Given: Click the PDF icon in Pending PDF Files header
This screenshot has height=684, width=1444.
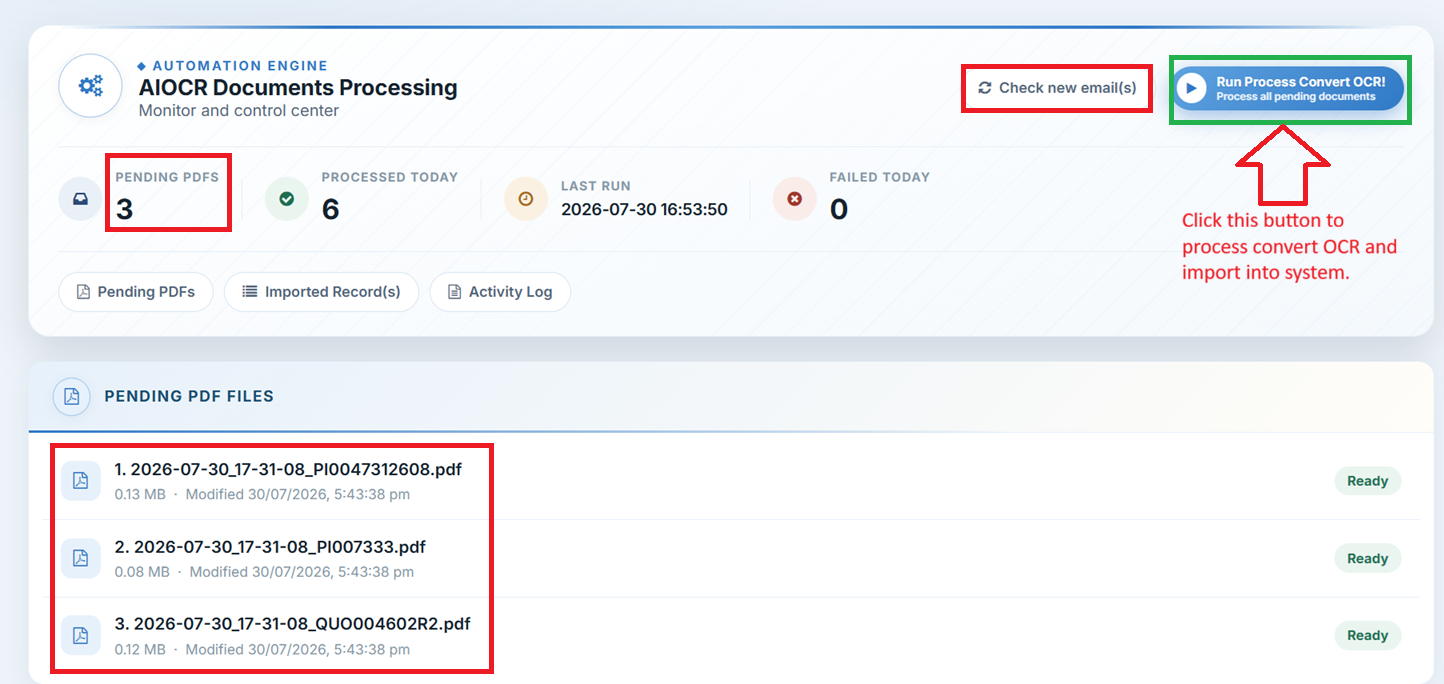Looking at the screenshot, I should pyautogui.click(x=72, y=396).
